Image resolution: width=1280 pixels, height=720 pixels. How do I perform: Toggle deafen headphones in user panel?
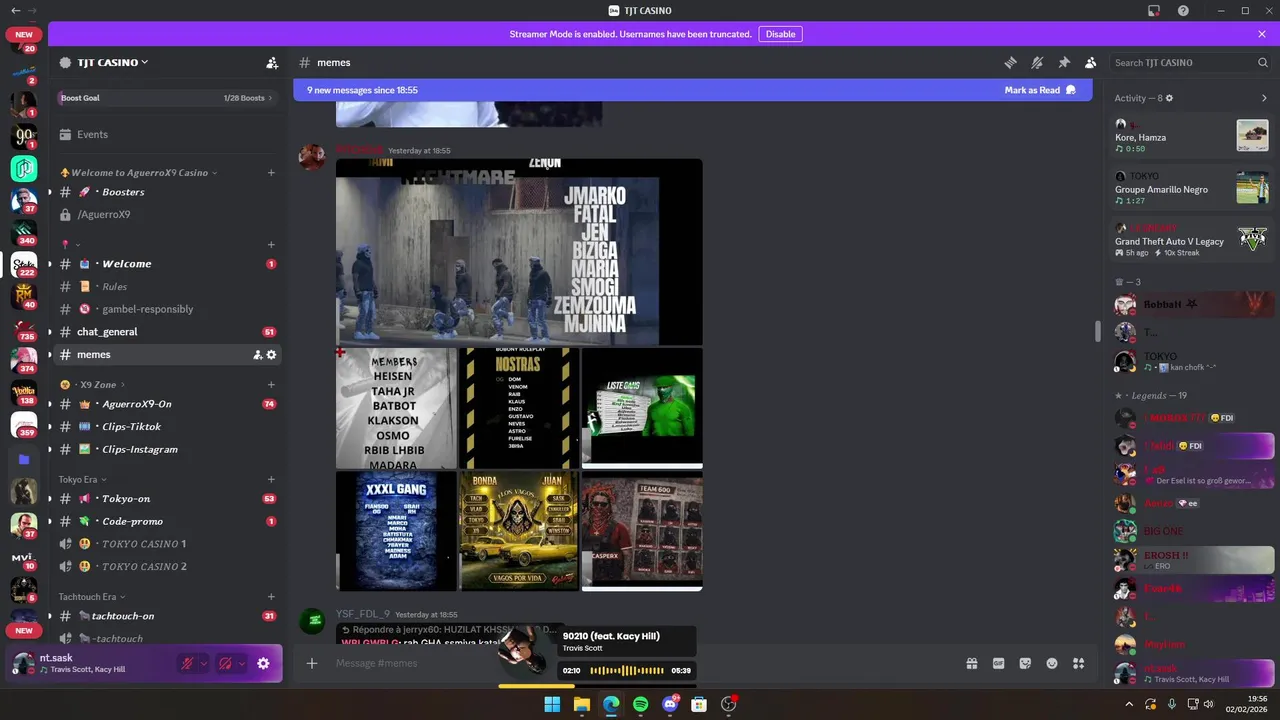coord(225,663)
